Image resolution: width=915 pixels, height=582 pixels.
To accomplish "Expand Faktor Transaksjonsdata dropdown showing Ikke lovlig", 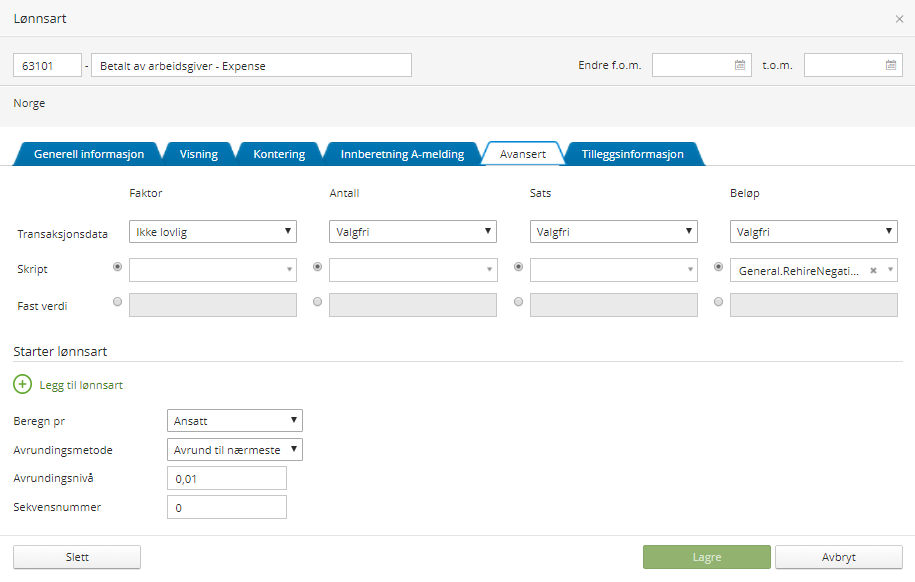I will click(213, 232).
